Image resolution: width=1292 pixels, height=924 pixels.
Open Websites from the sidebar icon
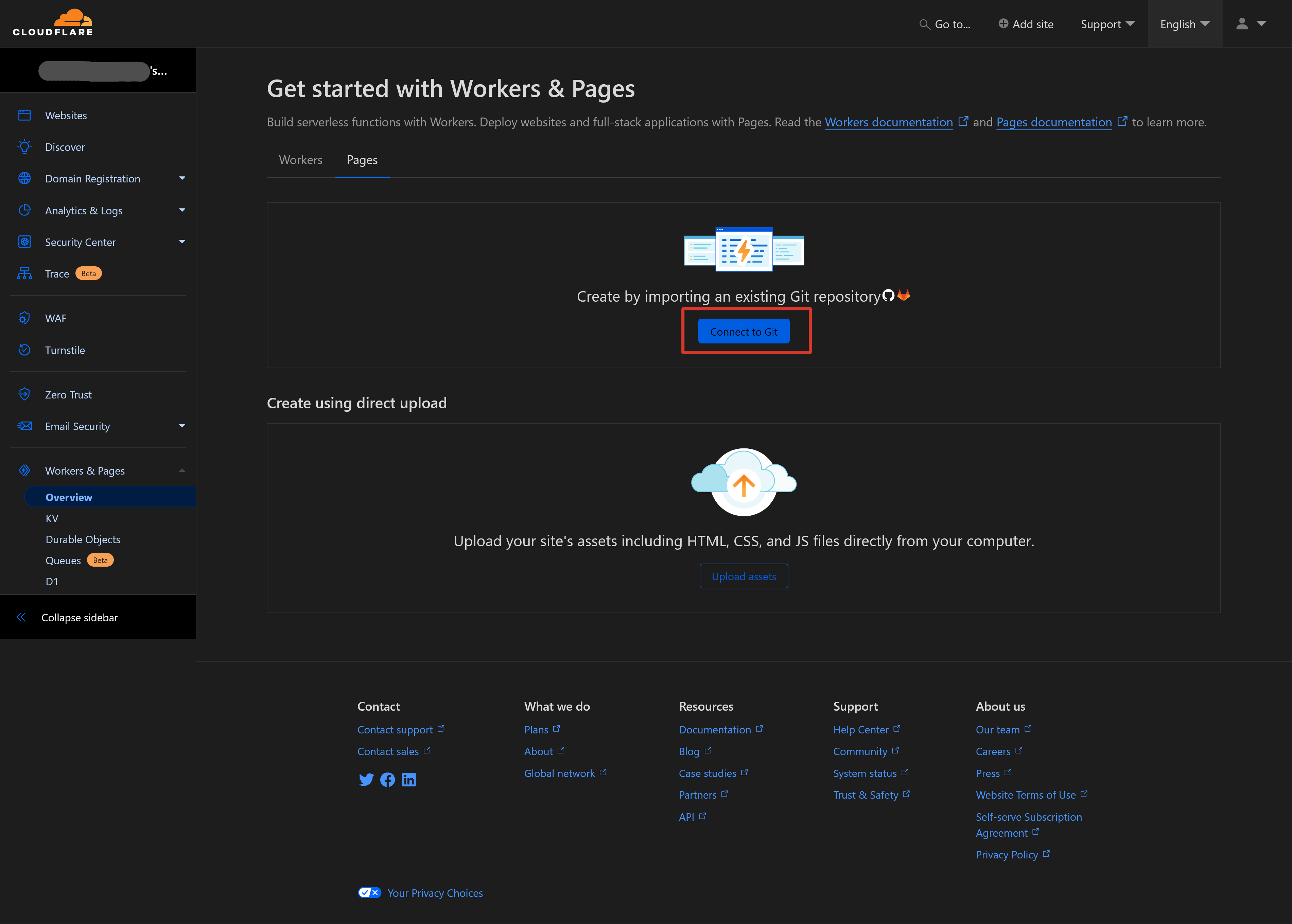[24, 115]
